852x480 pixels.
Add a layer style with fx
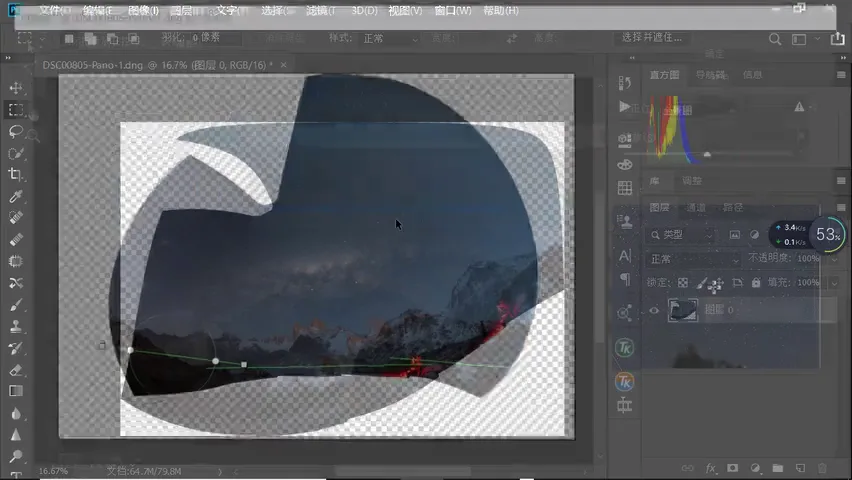tap(710, 468)
